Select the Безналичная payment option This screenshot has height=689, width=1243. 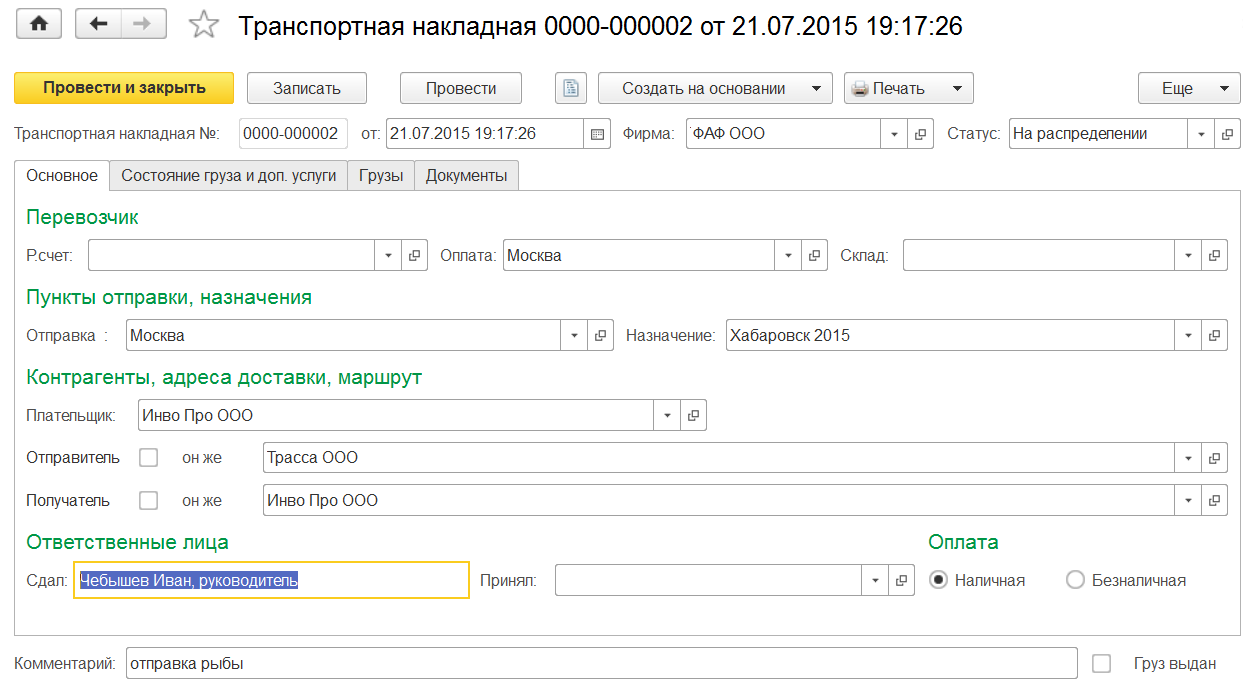pos(1075,580)
